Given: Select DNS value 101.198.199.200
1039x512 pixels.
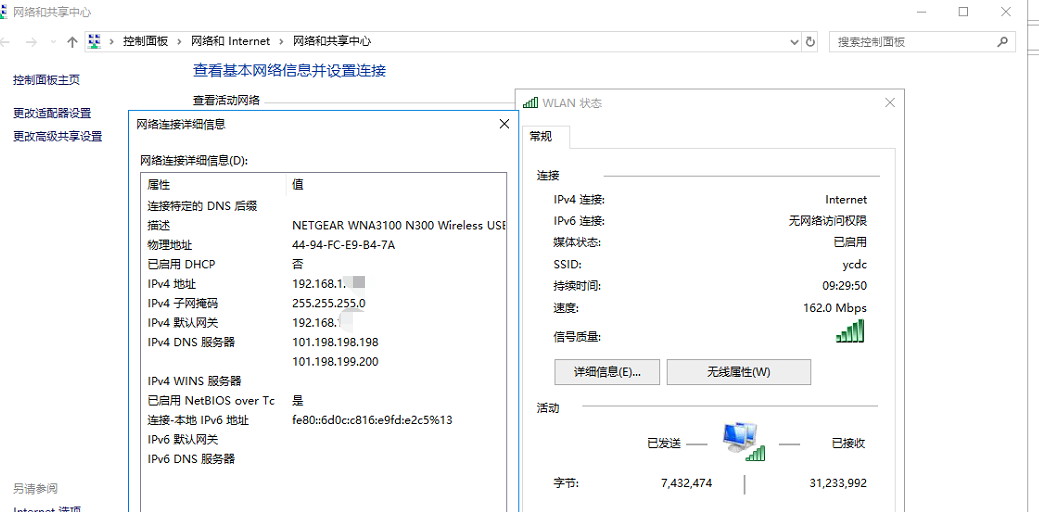Looking at the screenshot, I should click(335, 361).
